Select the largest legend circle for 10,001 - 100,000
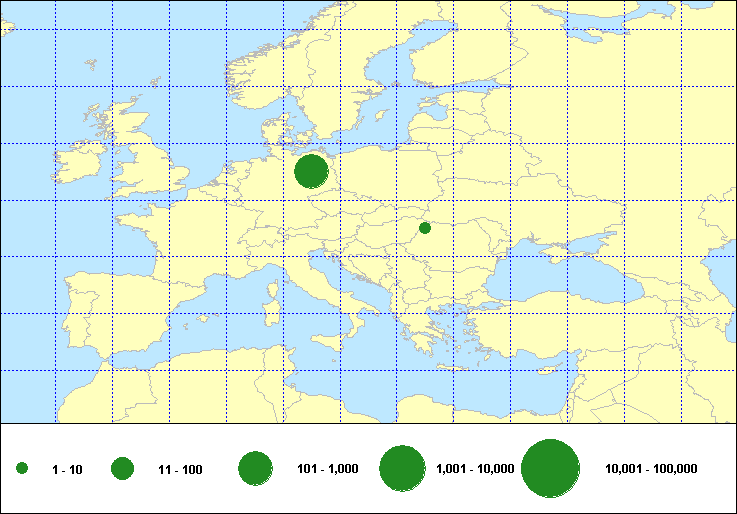Image resolution: width=737 pixels, height=514 pixels. point(551,469)
